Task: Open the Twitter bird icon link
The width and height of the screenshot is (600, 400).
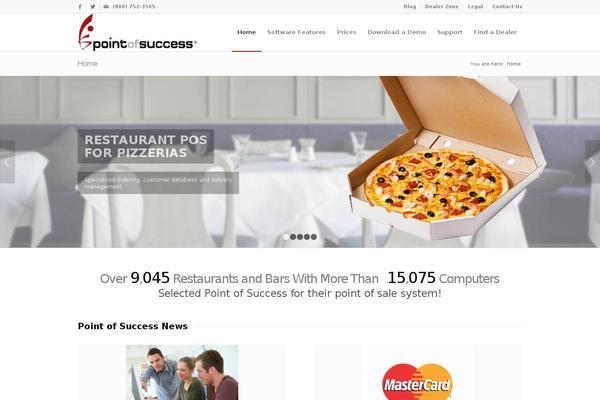Action: point(93,7)
